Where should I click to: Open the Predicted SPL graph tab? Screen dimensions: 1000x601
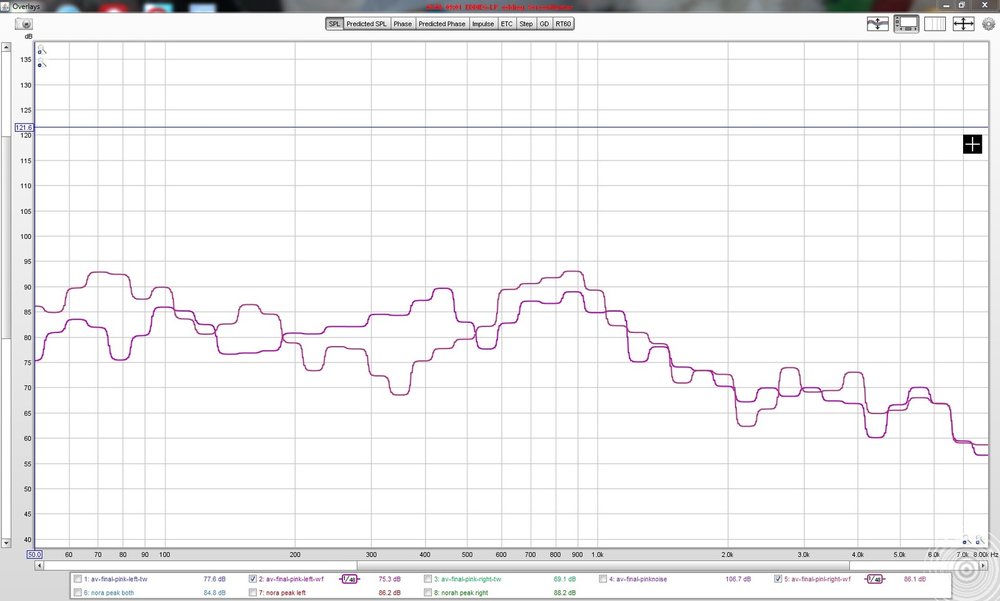tap(367, 24)
